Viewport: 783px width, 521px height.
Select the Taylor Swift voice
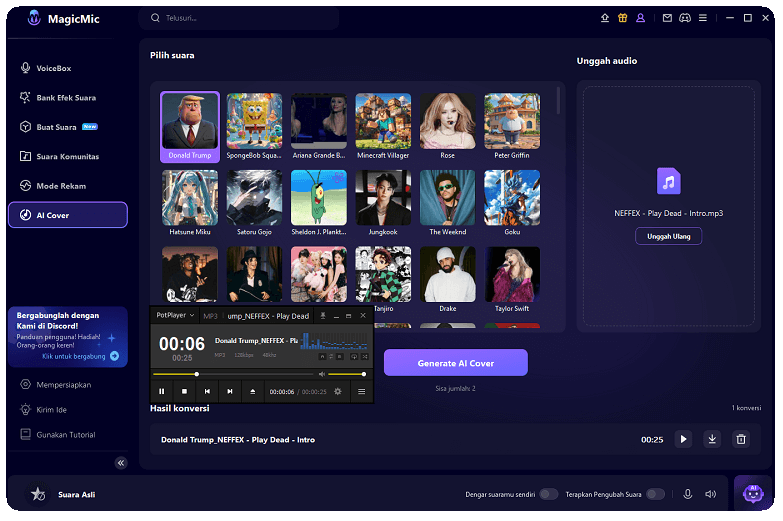click(512, 280)
